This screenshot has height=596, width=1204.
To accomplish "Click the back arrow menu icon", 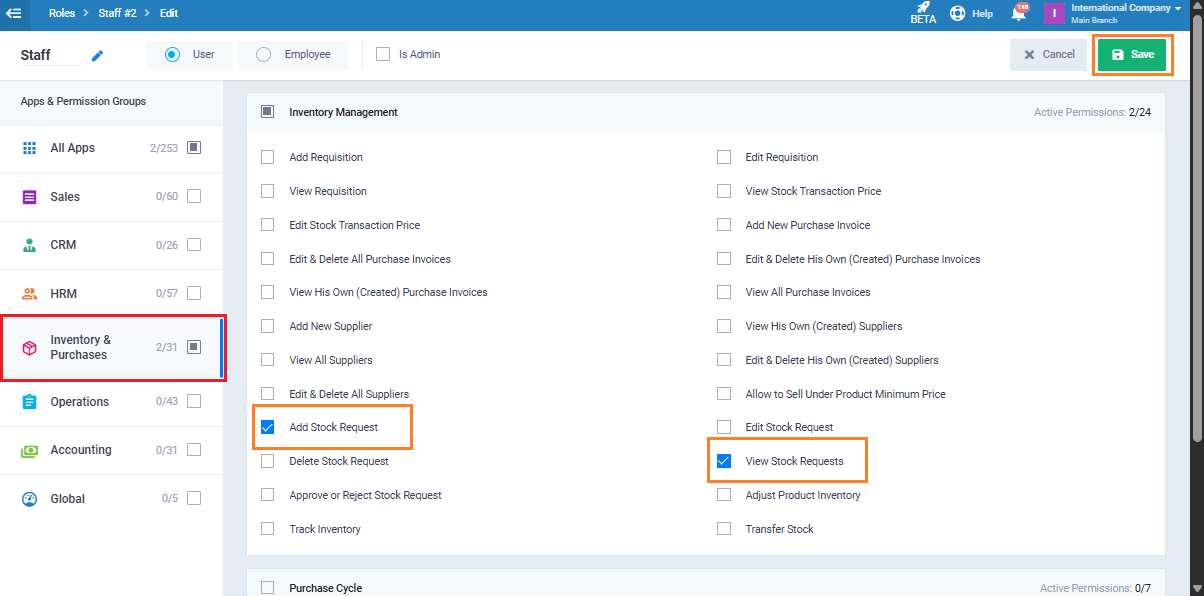I will 14,14.
